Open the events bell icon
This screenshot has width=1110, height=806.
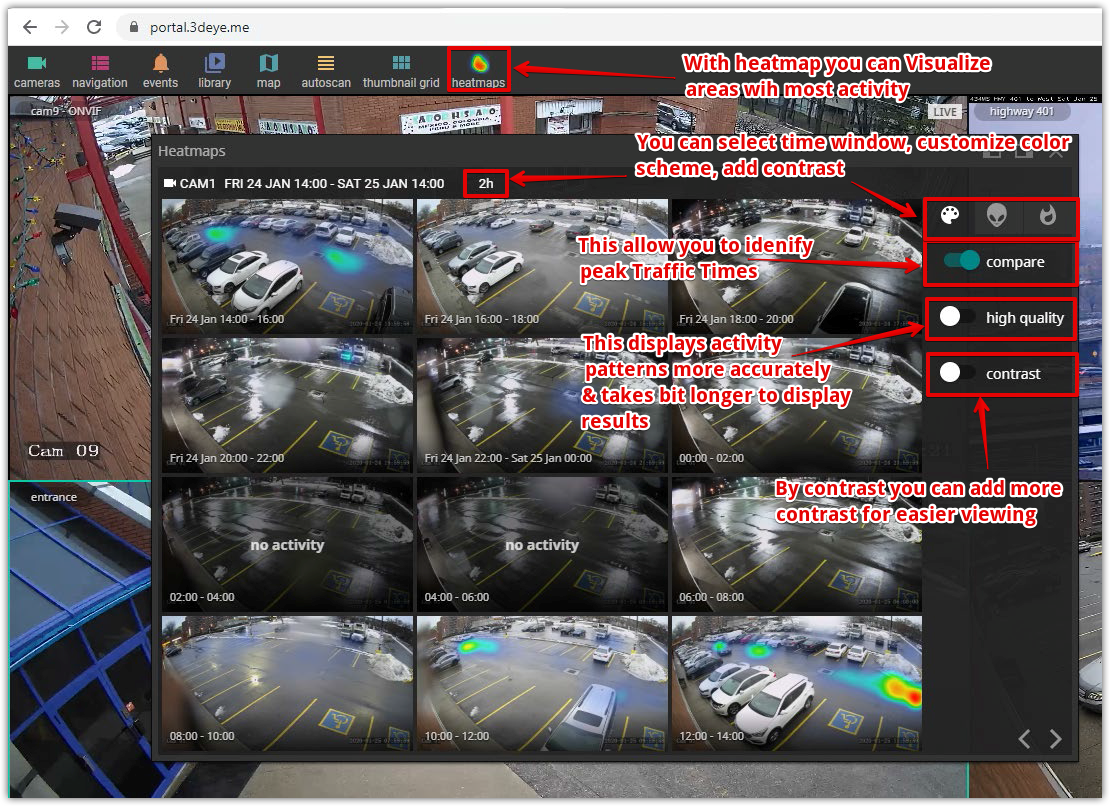[160, 70]
